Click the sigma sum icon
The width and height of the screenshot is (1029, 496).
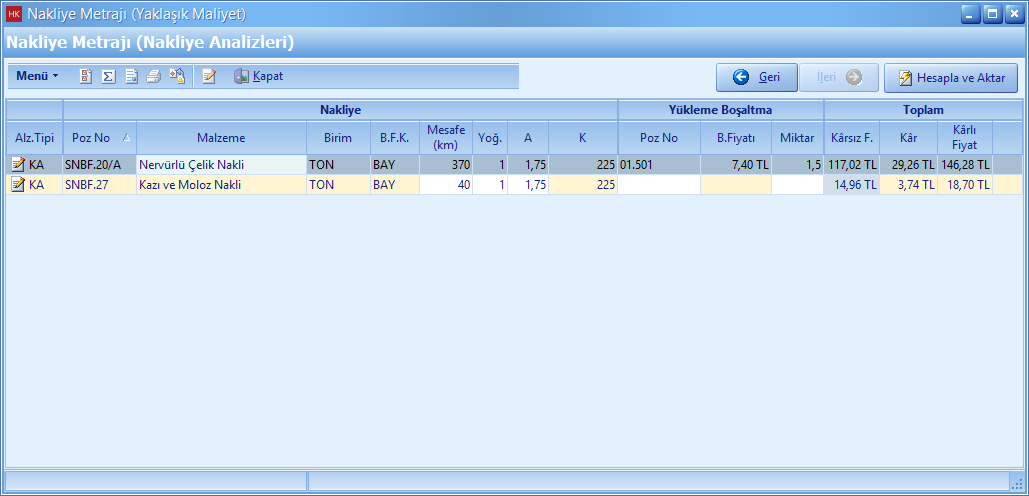108,76
